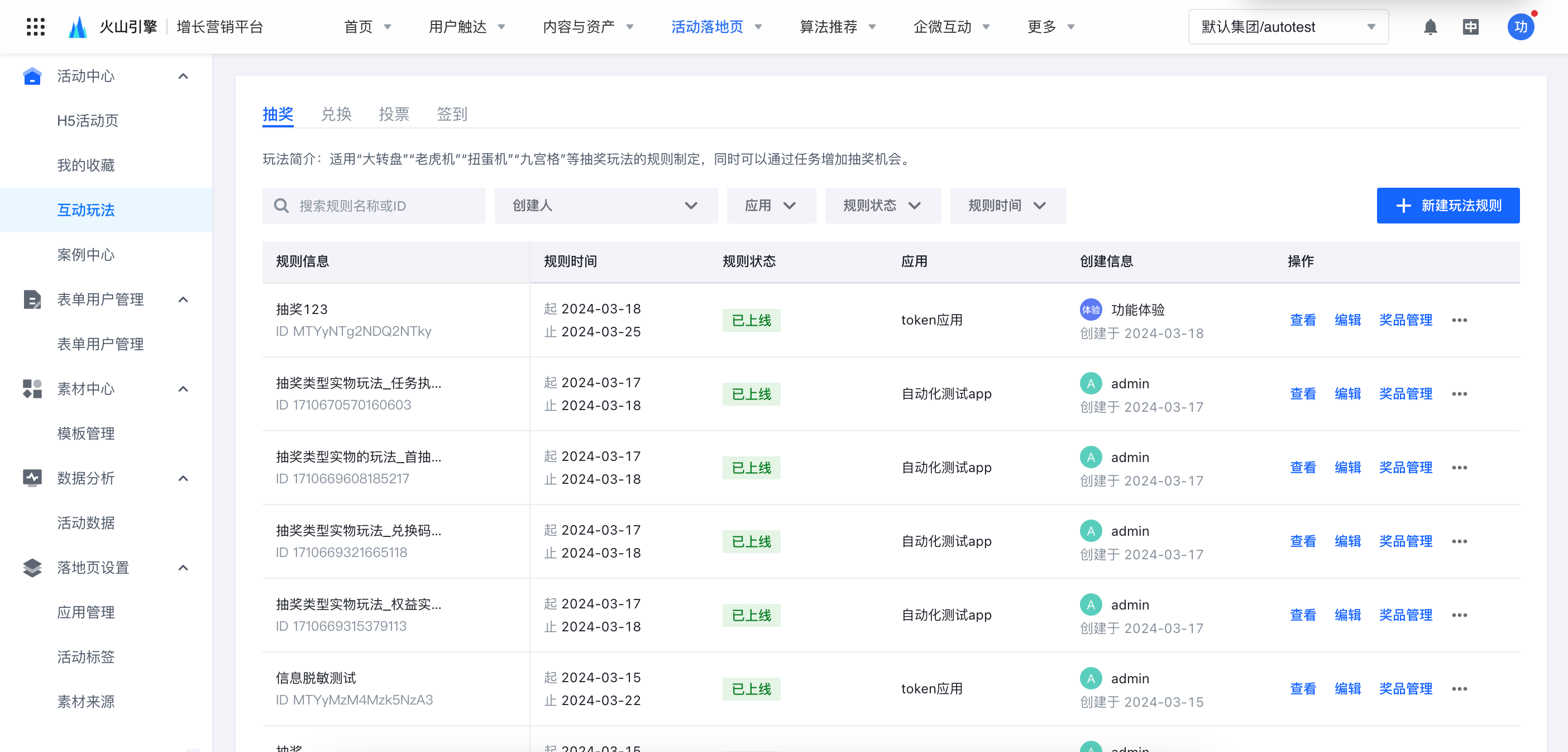
Task: Open 素材来源 in sidebar
Action: pyautogui.click(x=86, y=702)
